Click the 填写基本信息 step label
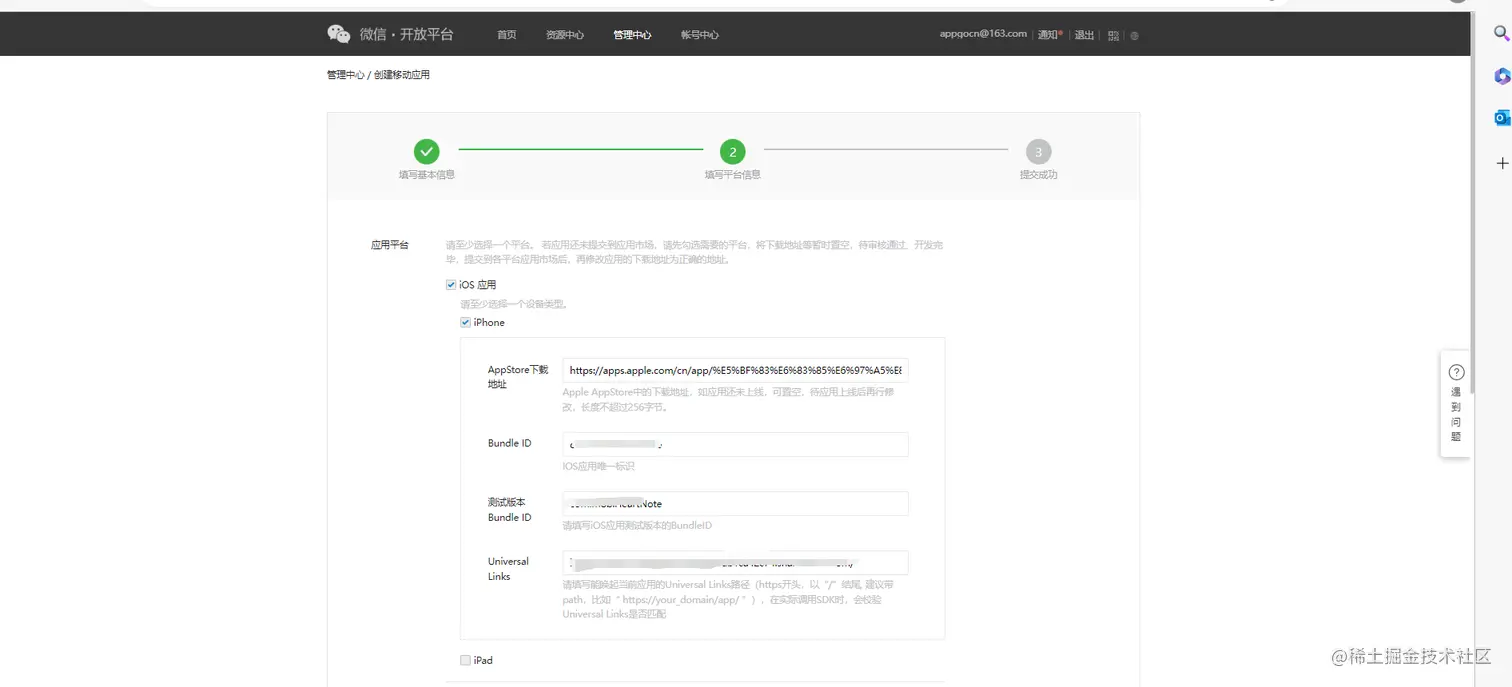Image resolution: width=1512 pixels, height=687 pixels. click(427, 175)
